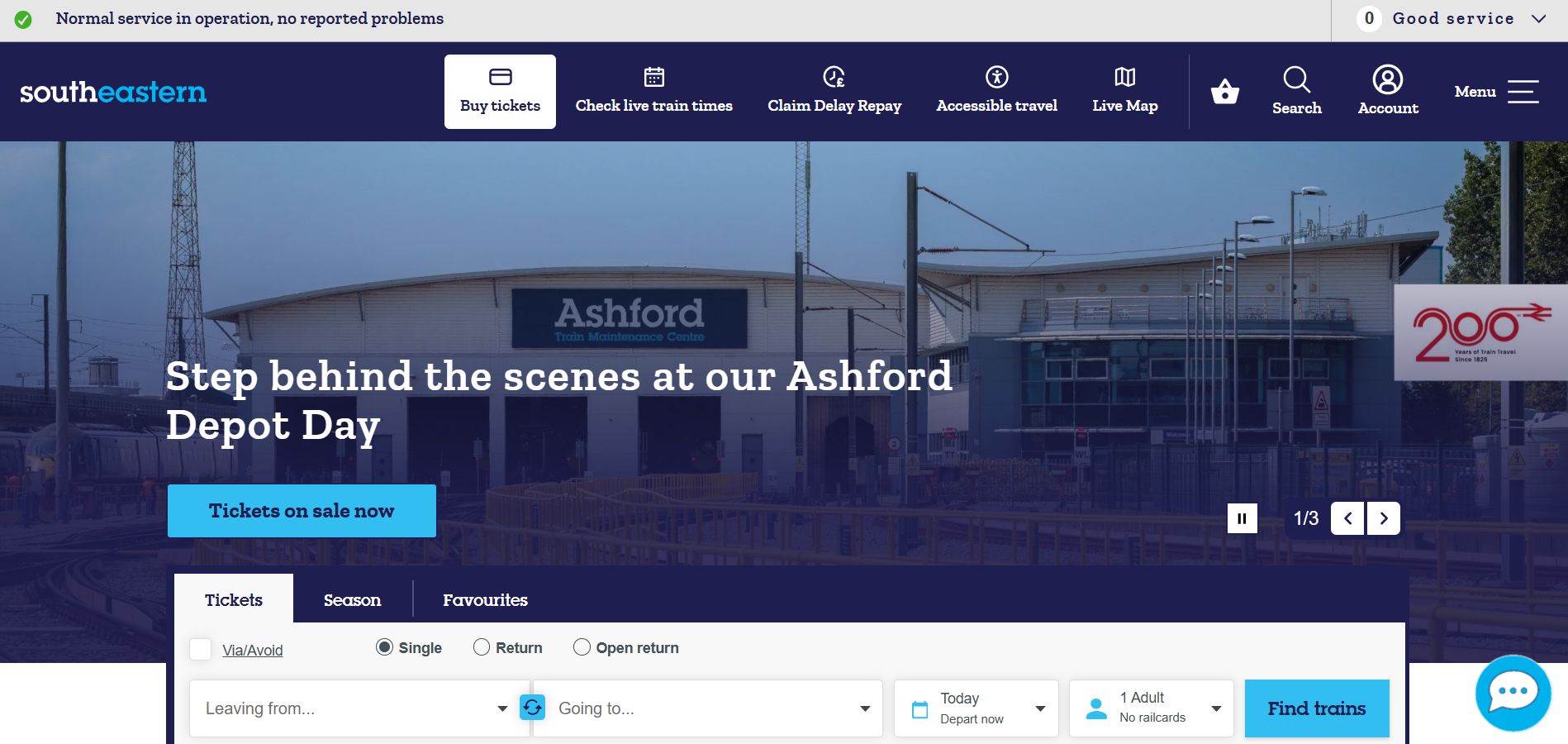
Task: Swap stations with the blue arrows icon
Action: [x=533, y=708]
